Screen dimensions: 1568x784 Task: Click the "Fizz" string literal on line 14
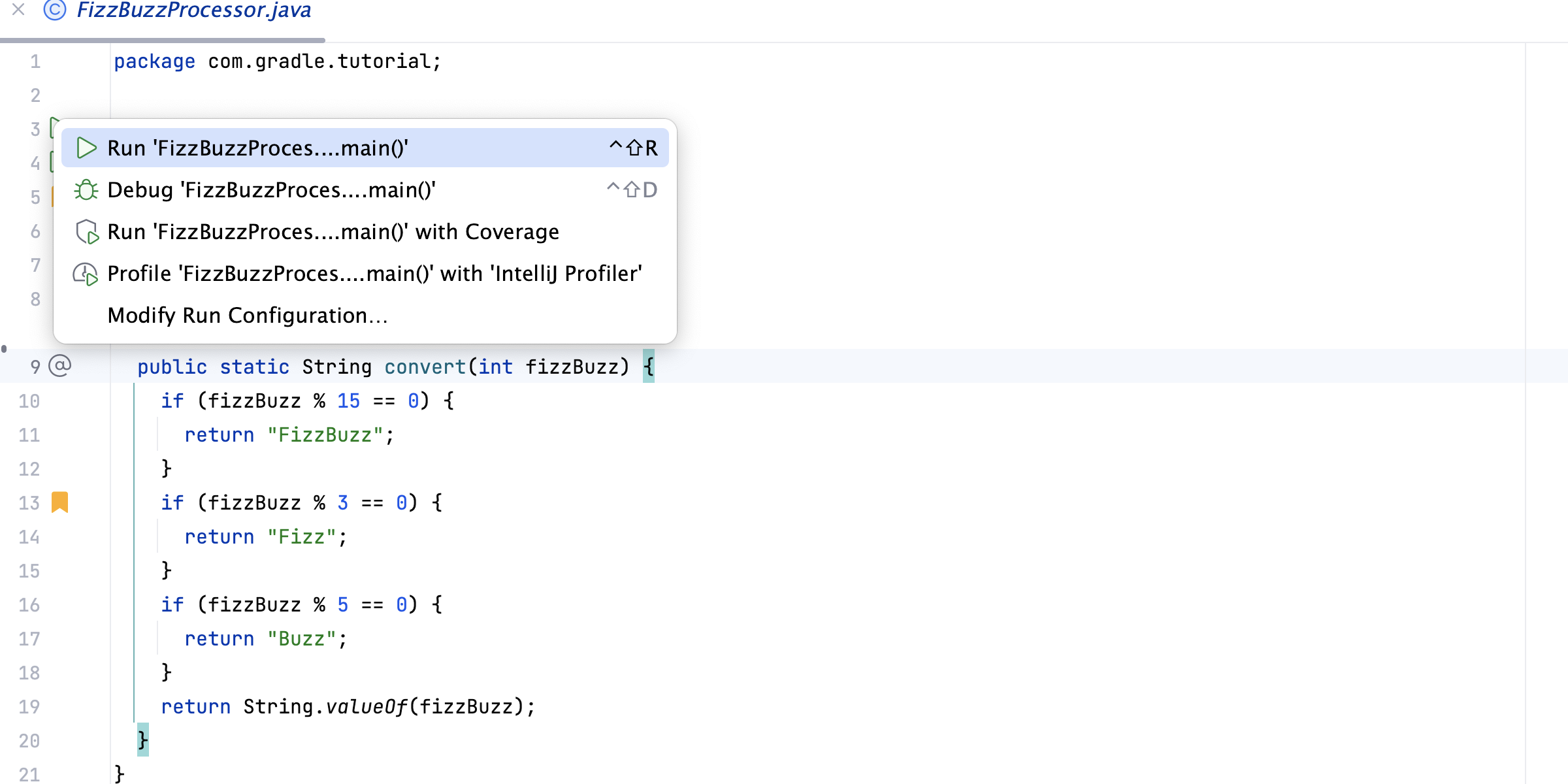[301, 537]
